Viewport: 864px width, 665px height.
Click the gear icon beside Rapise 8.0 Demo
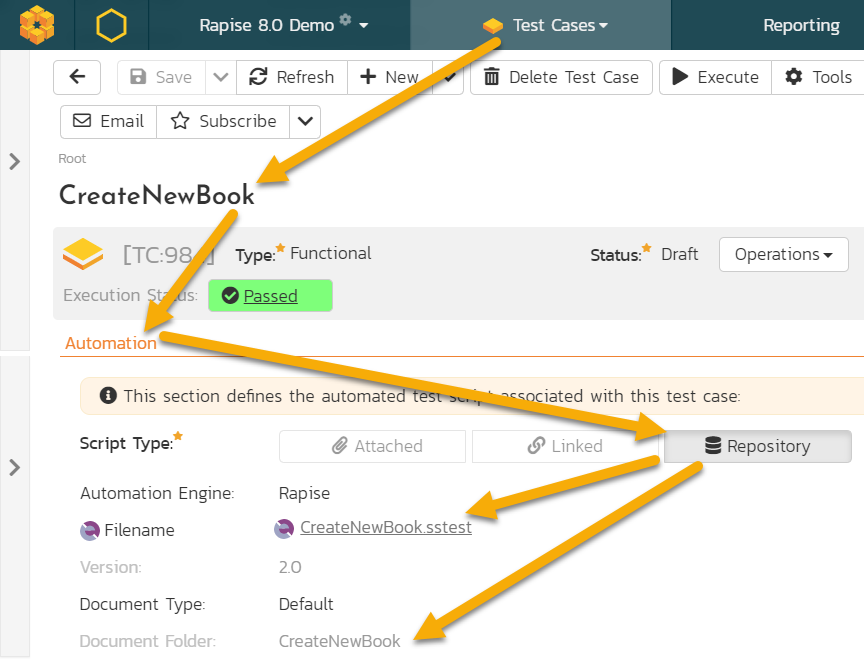345,19
